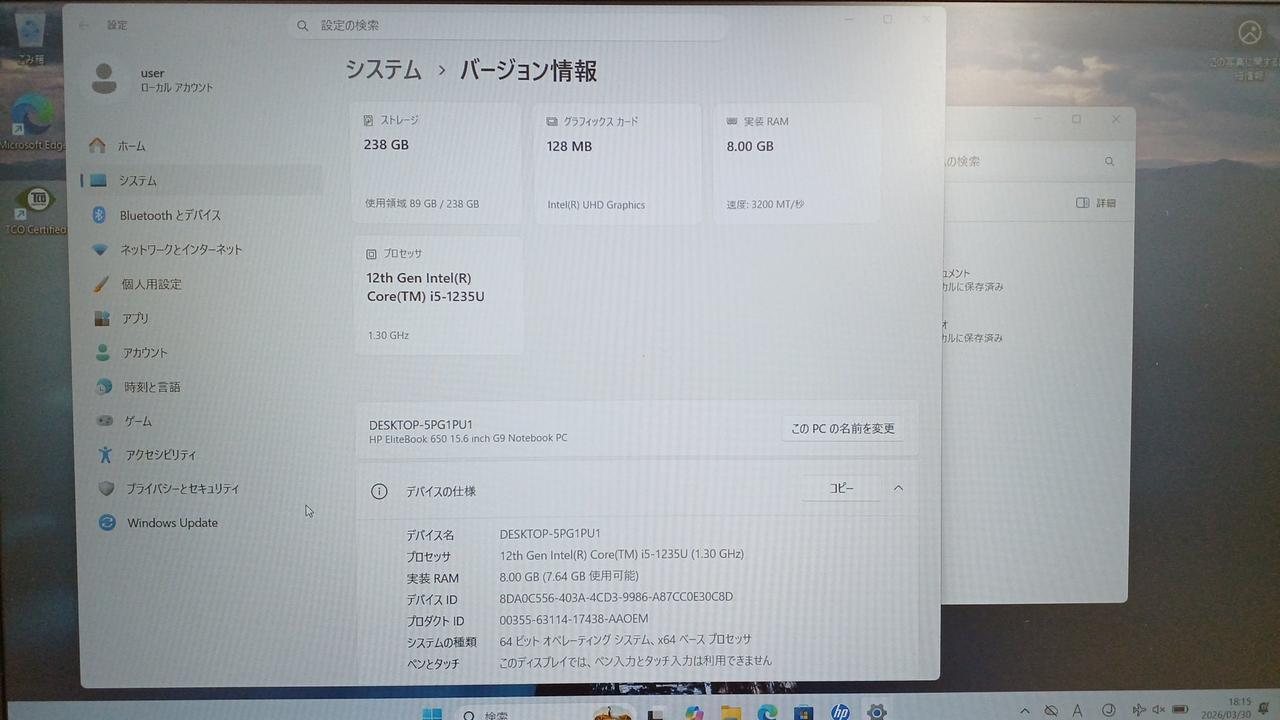Go to ネットワークとインターネット settings
The width and height of the screenshot is (1280, 720).
click(180, 250)
